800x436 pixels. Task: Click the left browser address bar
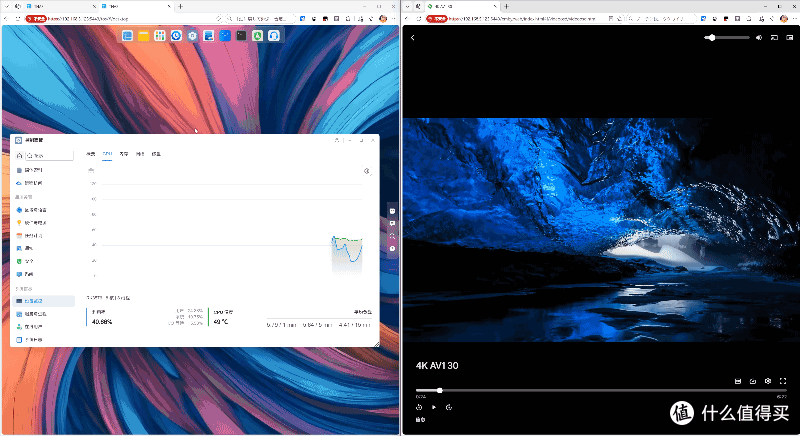click(125, 18)
